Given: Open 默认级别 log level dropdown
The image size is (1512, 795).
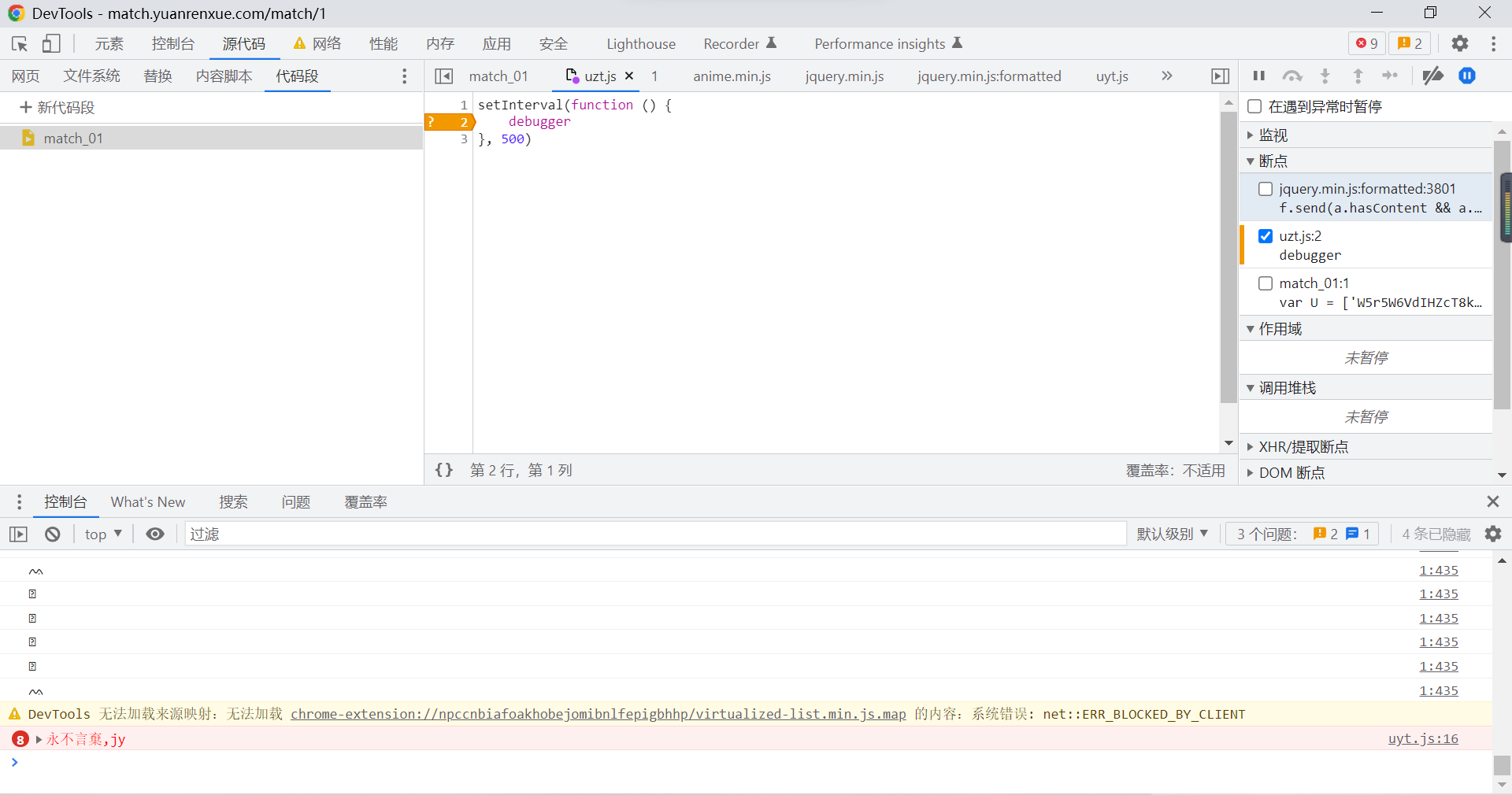Looking at the screenshot, I should 1172,534.
